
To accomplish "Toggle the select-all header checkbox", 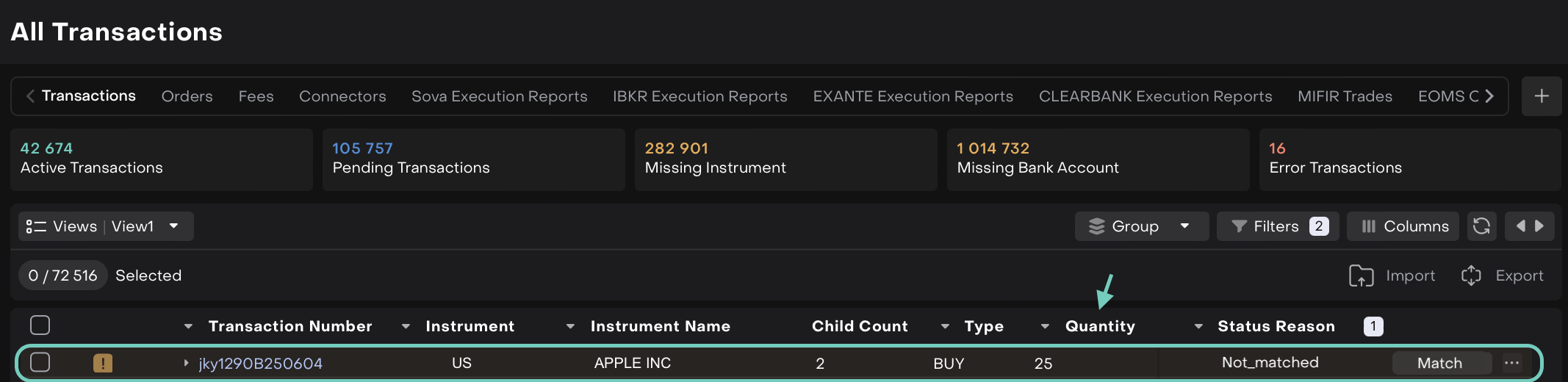I will 40,325.
